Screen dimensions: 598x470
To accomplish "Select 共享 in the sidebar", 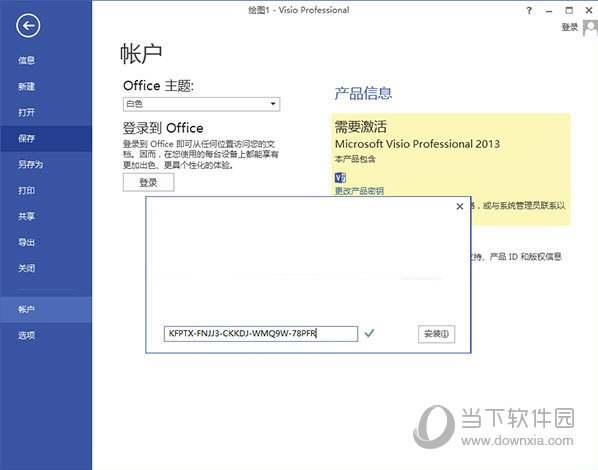I will pos(26,216).
